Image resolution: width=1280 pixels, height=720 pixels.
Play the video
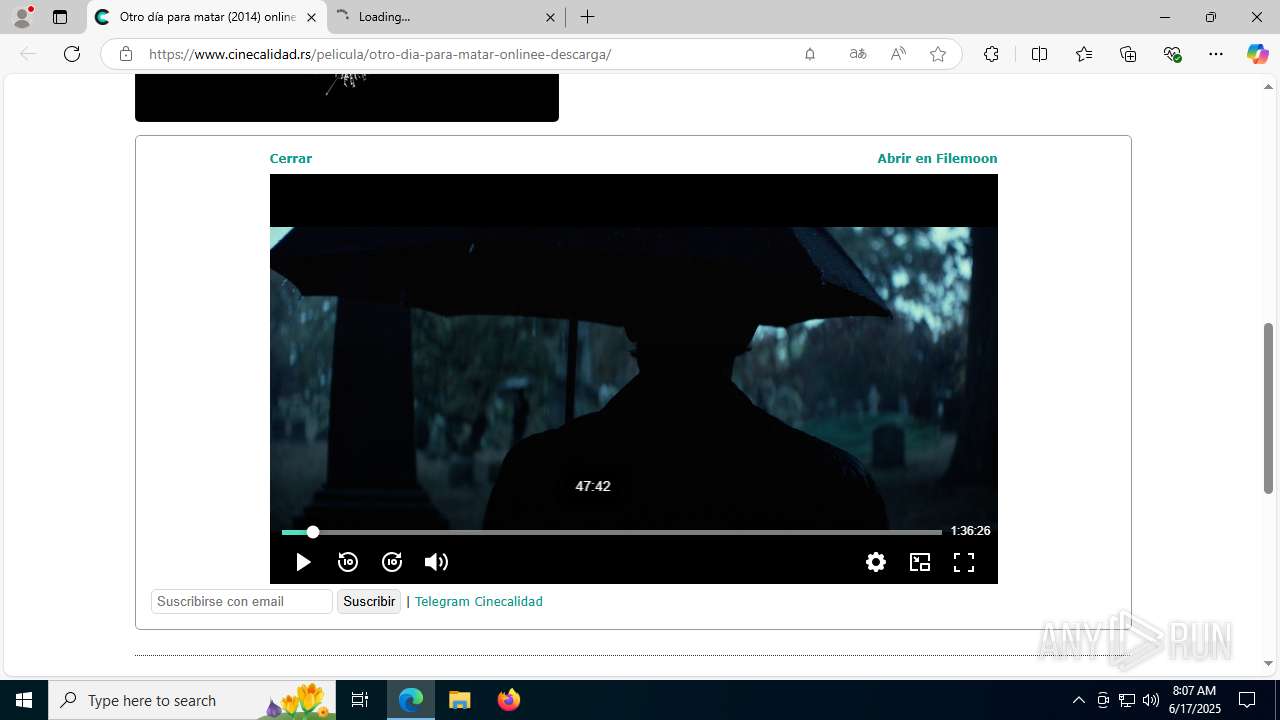(303, 562)
